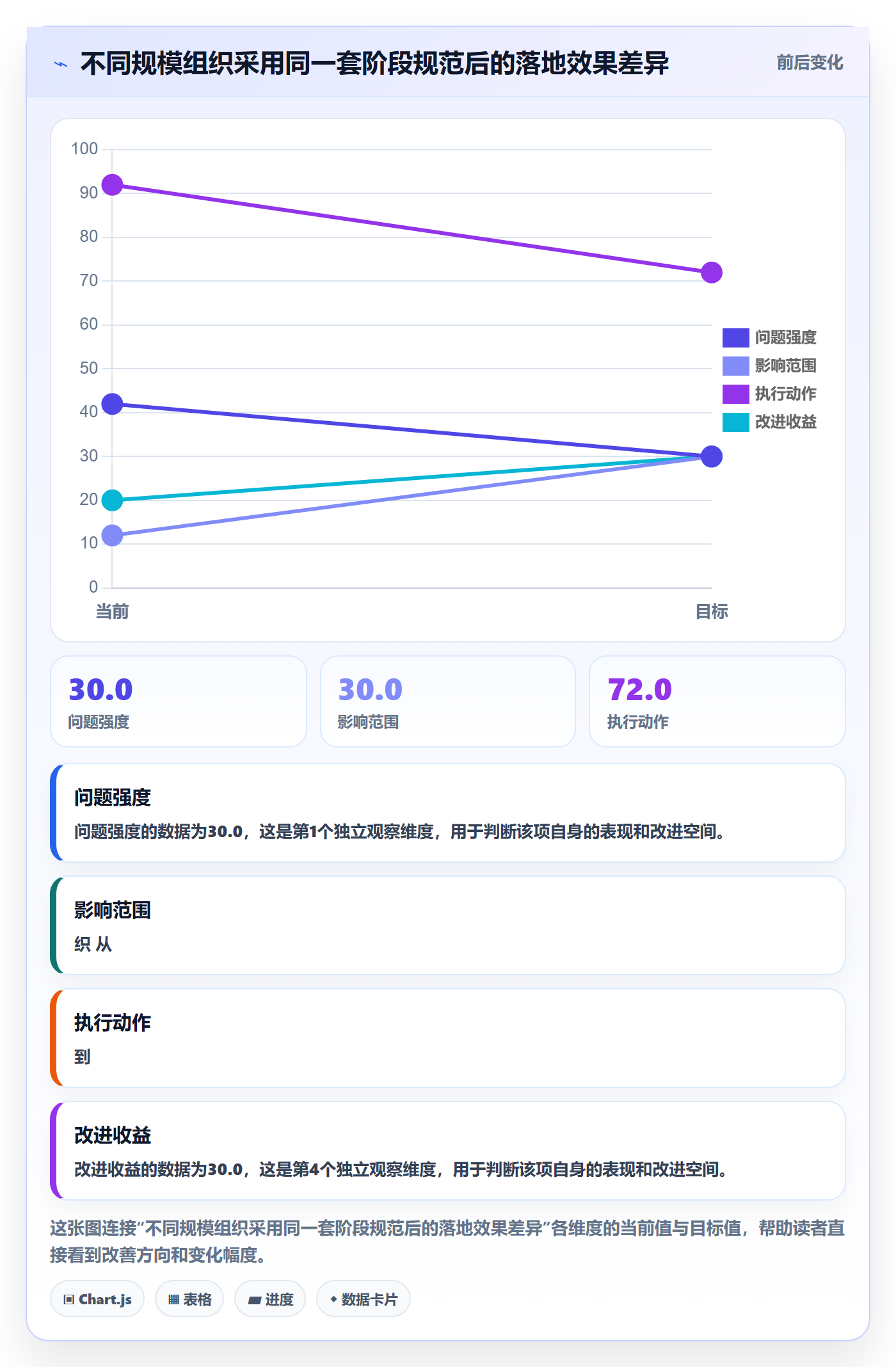This screenshot has width=896, height=1367.
Task: Click the lightning bolt icon beside the title
Action: (61, 64)
